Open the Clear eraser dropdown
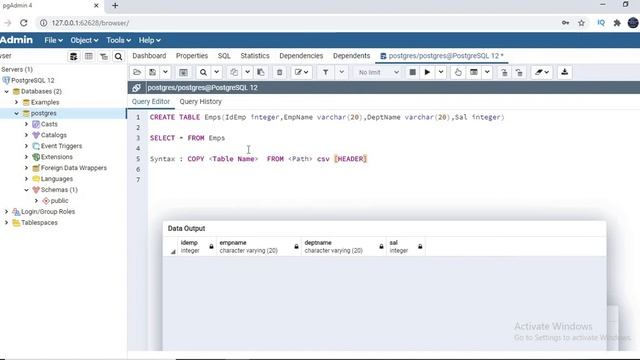The height and width of the screenshot is (360, 640). click(542, 72)
